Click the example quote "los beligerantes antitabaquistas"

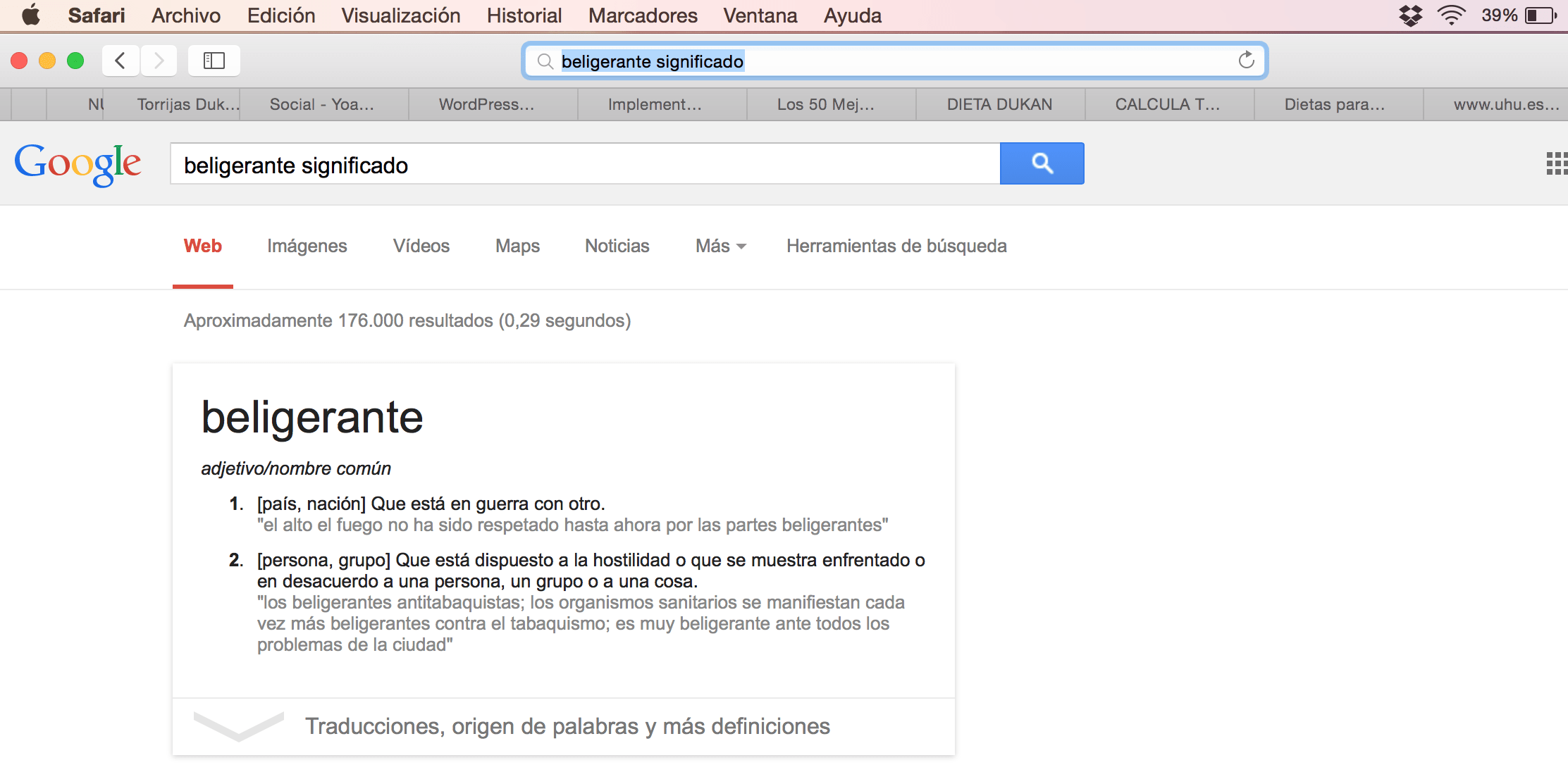pyautogui.click(x=581, y=623)
